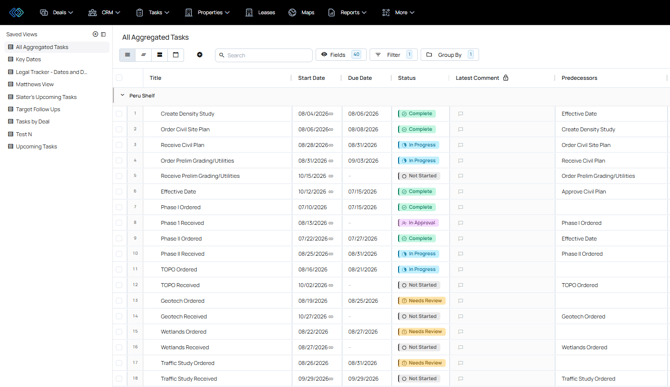Open comment icon for Phase I Ordered
Viewport: 670px width, 387px height.
pos(460,207)
